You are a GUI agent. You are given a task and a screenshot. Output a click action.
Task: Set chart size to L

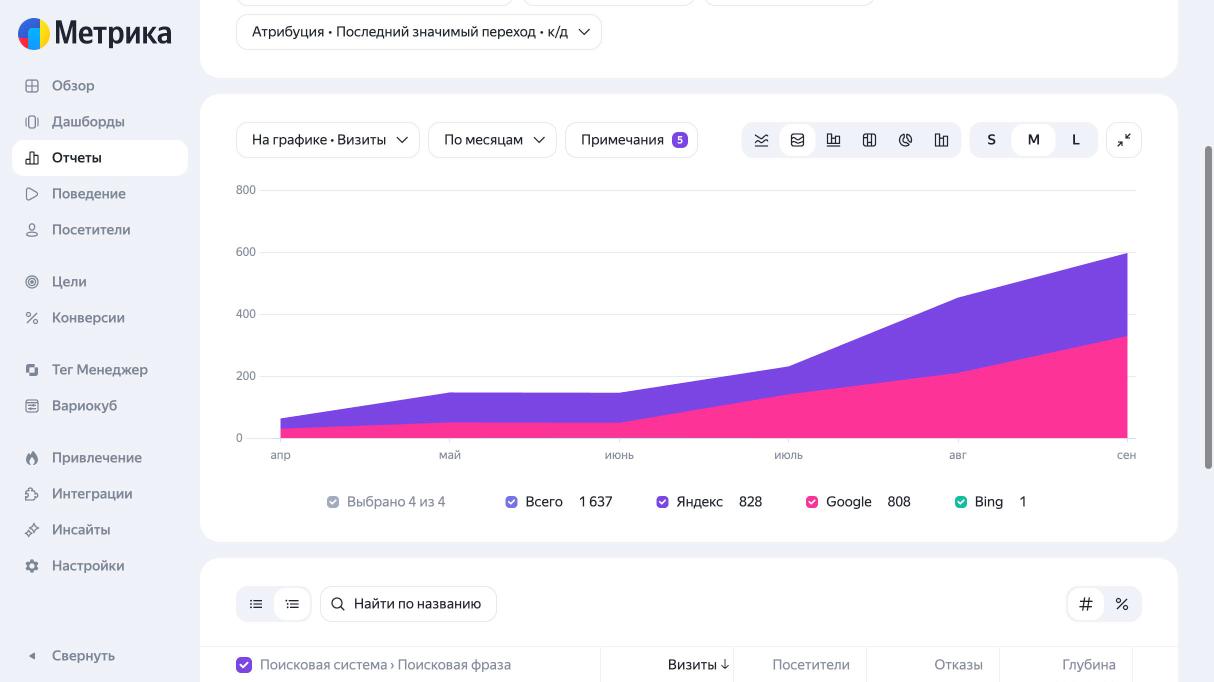pyautogui.click(x=1076, y=140)
